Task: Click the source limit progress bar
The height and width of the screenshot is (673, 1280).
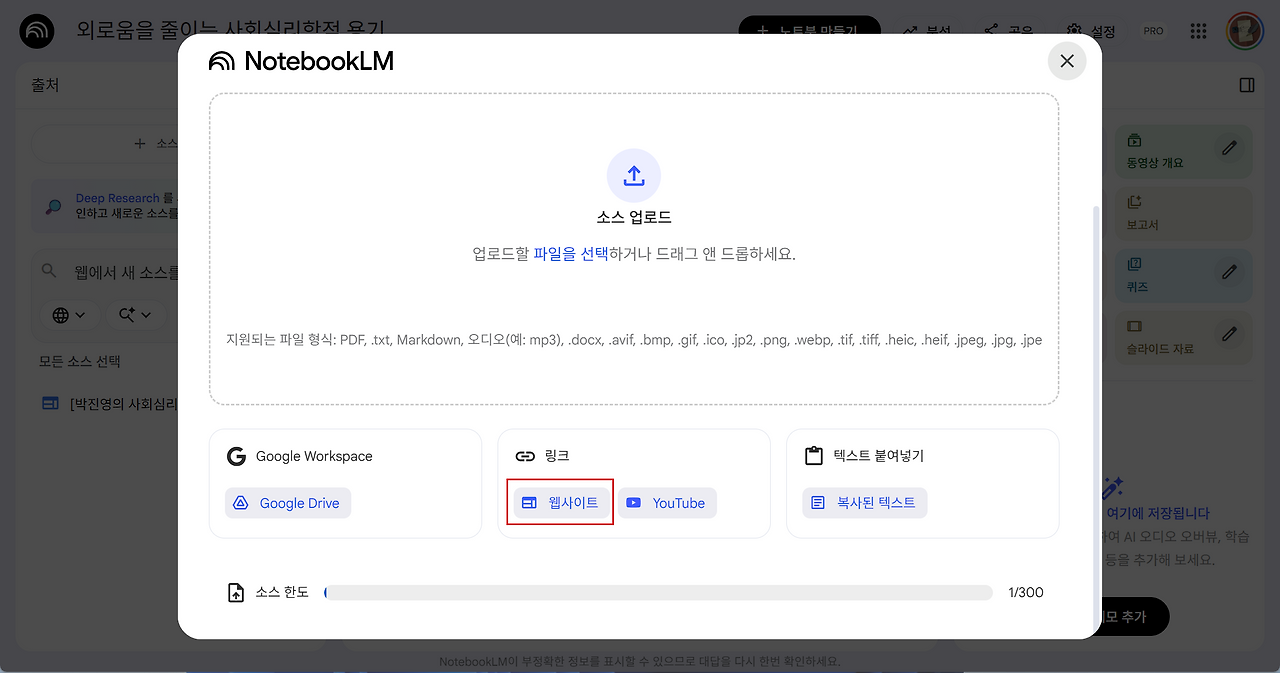Action: (x=658, y=593)
